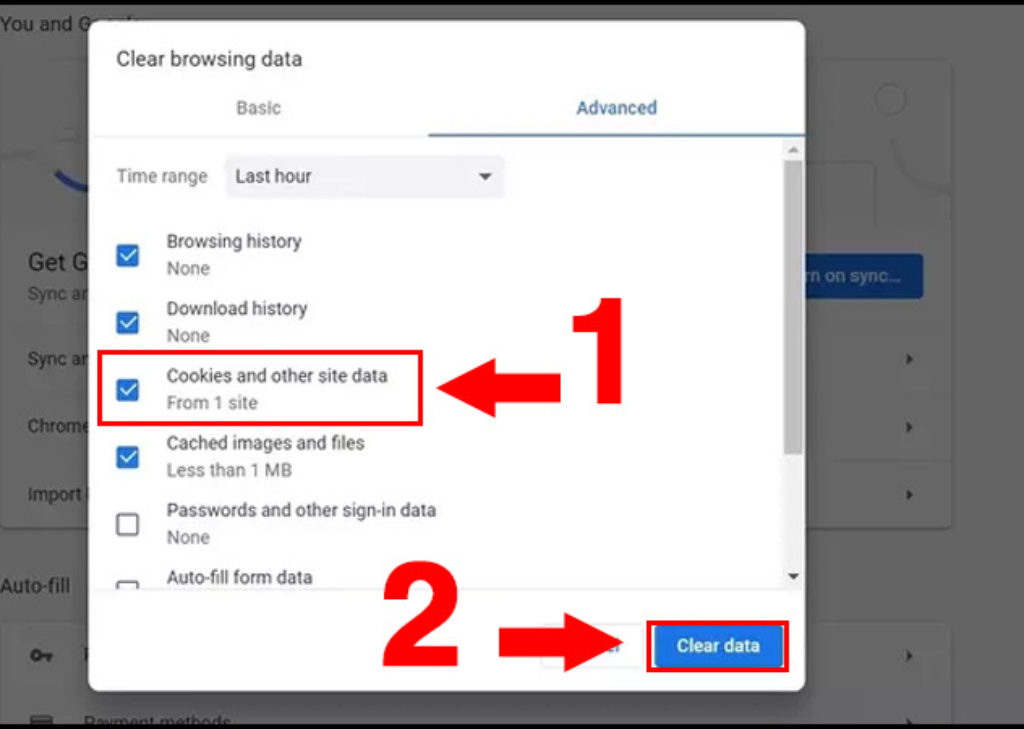The height and width of the screenshot is (729, 1024).
Task: Check the Browsing history checkbox
Action: pos(127,255)
